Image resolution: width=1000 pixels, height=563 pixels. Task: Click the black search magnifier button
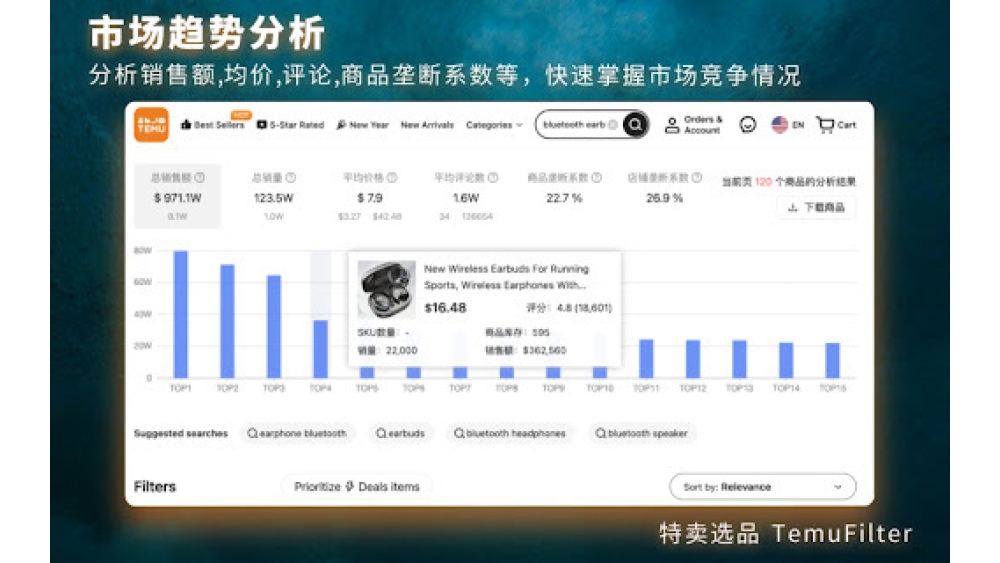635,125
